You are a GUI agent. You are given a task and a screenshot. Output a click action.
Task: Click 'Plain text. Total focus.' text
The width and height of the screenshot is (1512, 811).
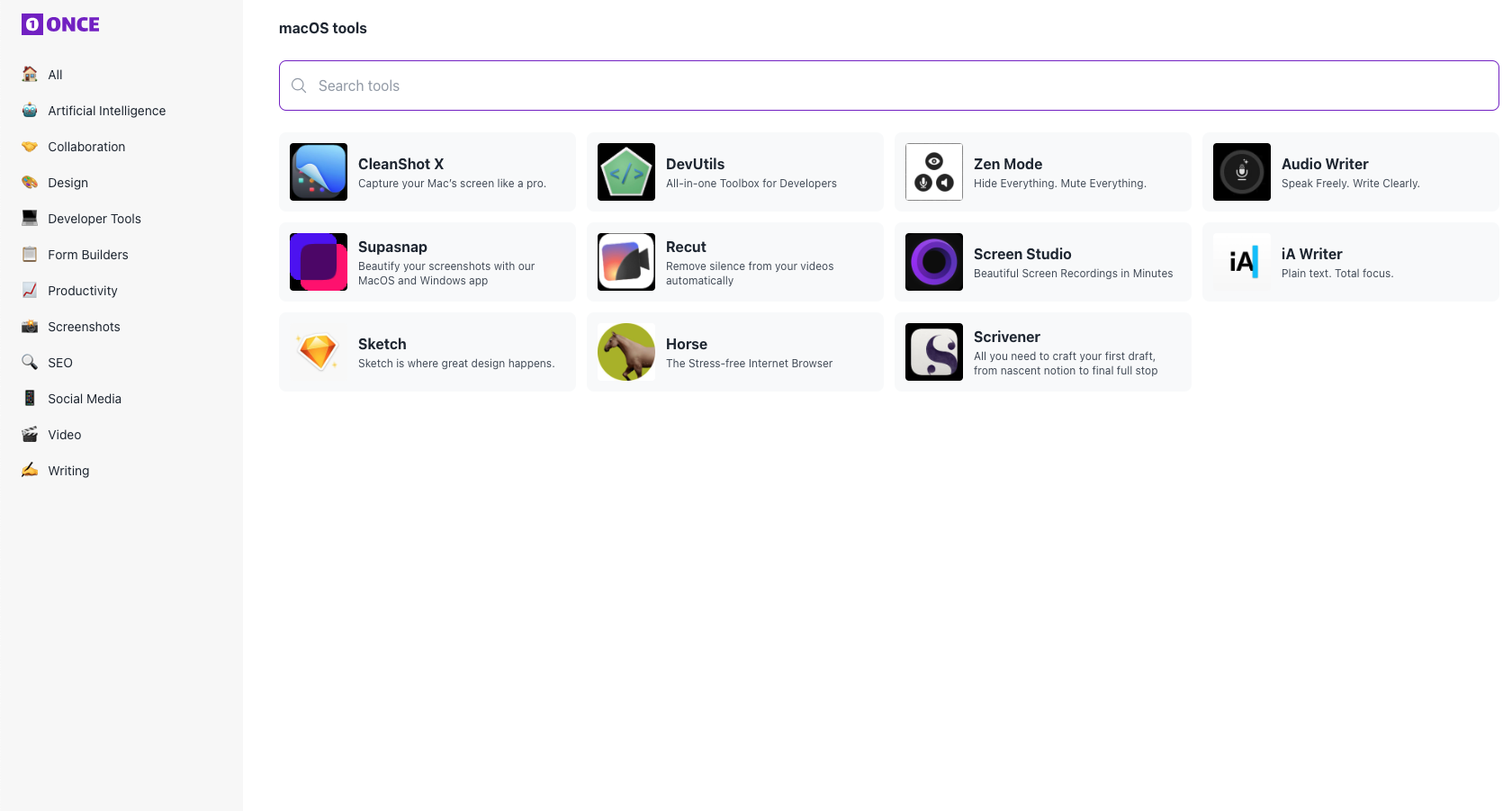pyautogui.click(x=1337, y=274)
